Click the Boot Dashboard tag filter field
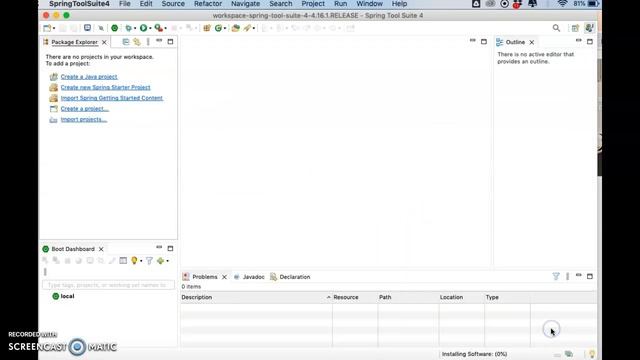The width and height of the screenshot is (640, 360). pos(109,285)
